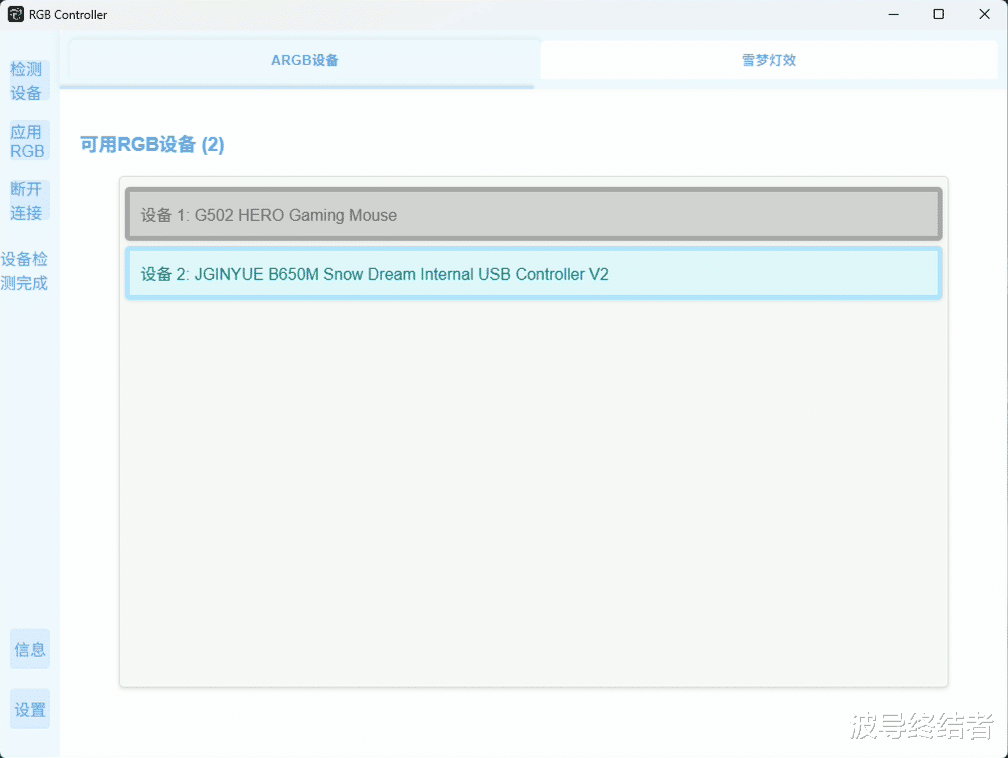
Task: Disconnect using the 断开连接 button
Action: click(29, 201)
